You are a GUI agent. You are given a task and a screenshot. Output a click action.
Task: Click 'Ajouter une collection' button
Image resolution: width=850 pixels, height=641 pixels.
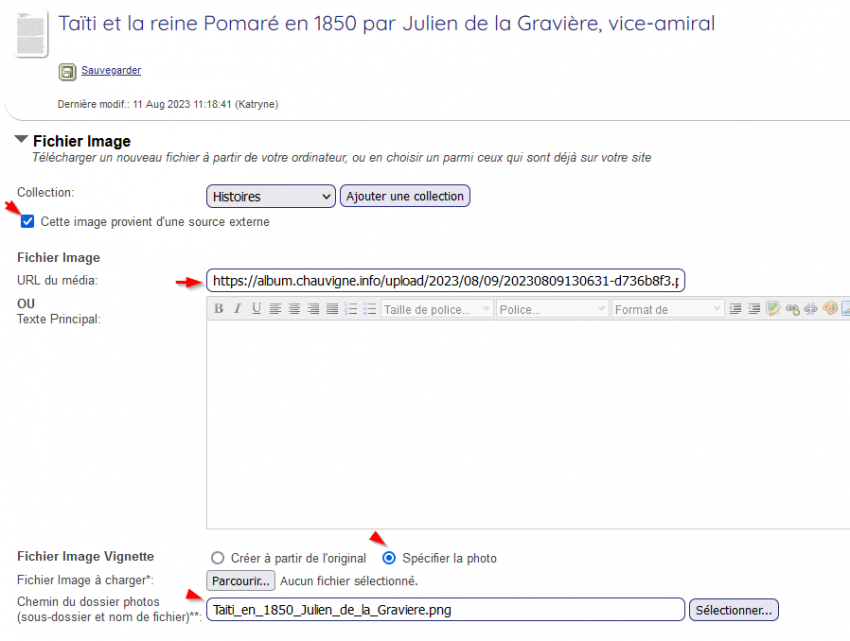point(405,197)
